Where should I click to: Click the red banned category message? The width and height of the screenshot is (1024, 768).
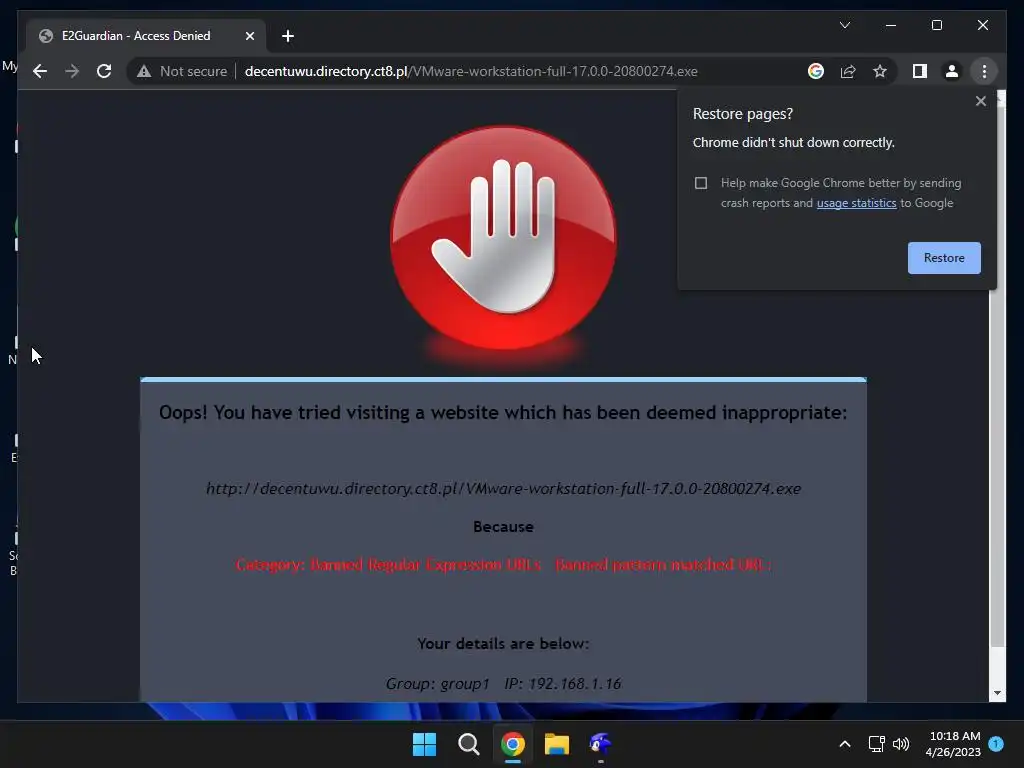[503, 564]
